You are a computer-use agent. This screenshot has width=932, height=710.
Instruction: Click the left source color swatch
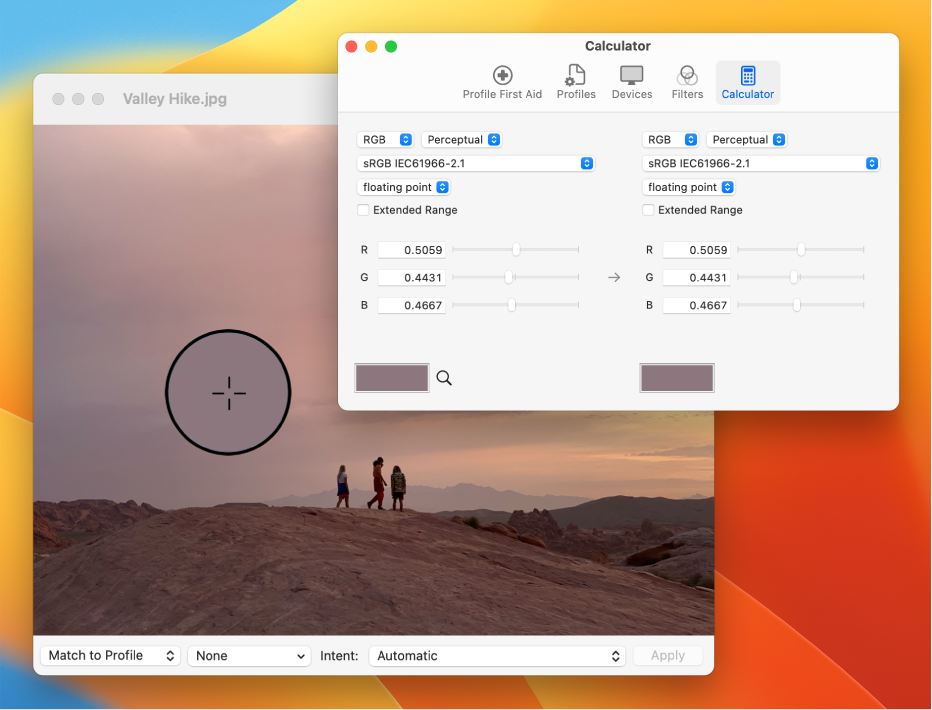[x=392, y=378]
